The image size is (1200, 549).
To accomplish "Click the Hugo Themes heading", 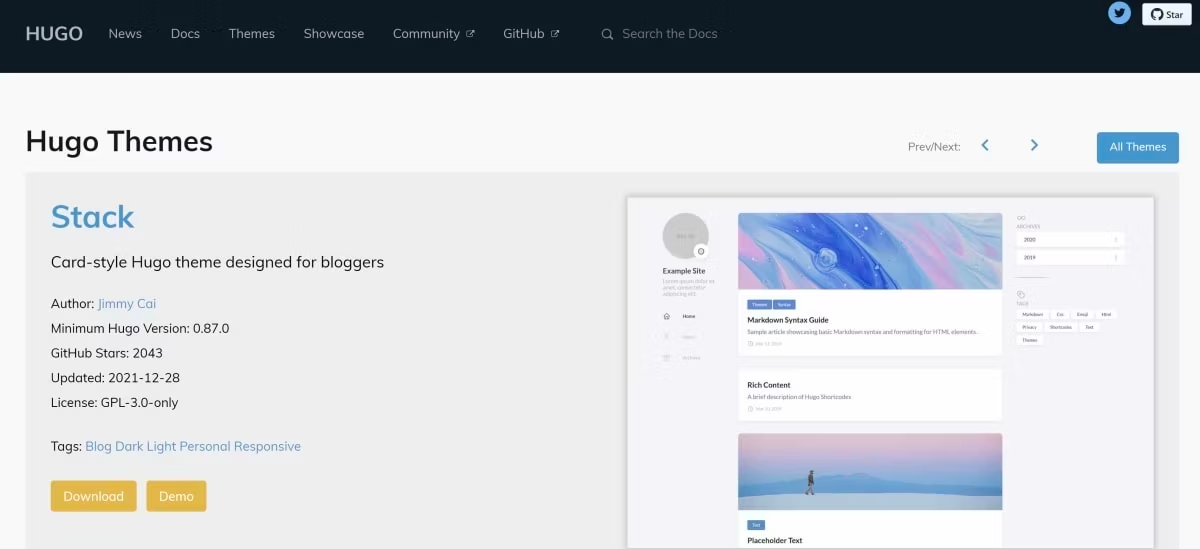I will 119,141.
